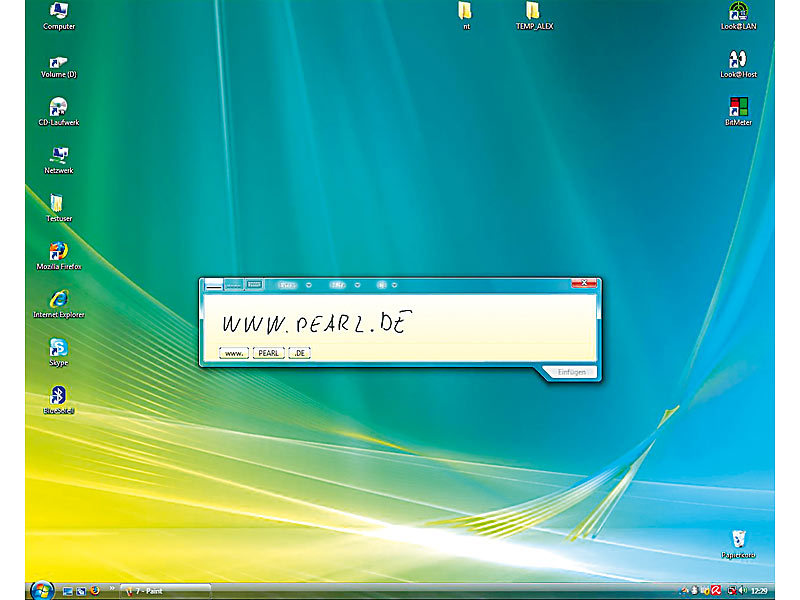This screenshot has width=800, height=600.
Task: Click the Bluetooth icon in the system tray
Action: [694, 591]
